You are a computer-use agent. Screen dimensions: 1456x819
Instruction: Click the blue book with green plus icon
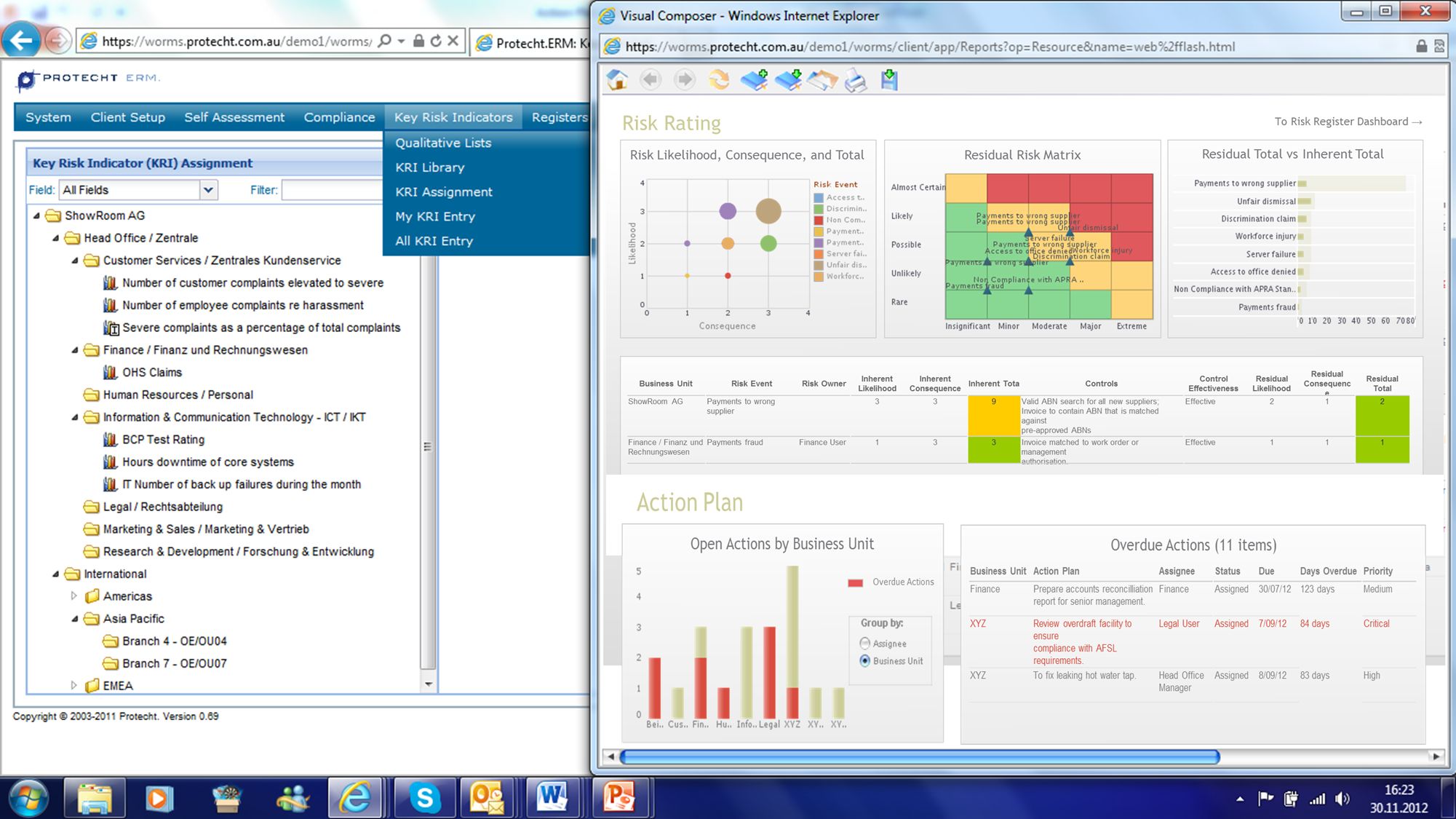[754, 79]
